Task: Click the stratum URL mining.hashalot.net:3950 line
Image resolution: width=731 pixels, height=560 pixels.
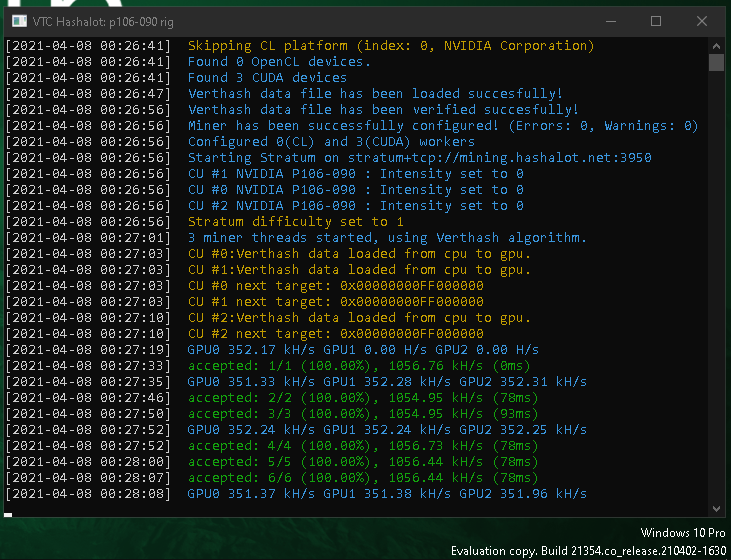Action: pyautogui.click(x=419, y=158)
